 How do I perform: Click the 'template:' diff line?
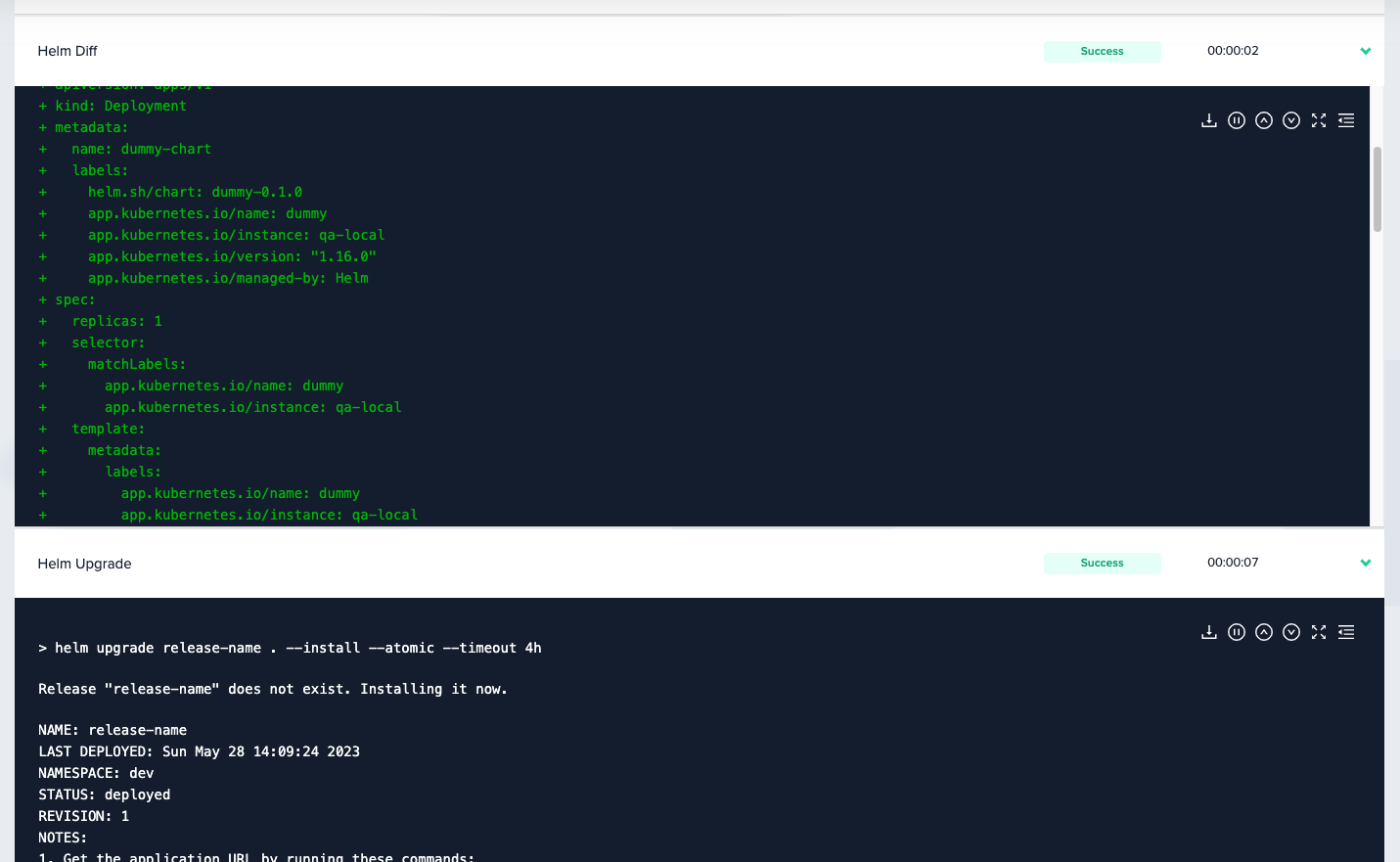[92, 429]
